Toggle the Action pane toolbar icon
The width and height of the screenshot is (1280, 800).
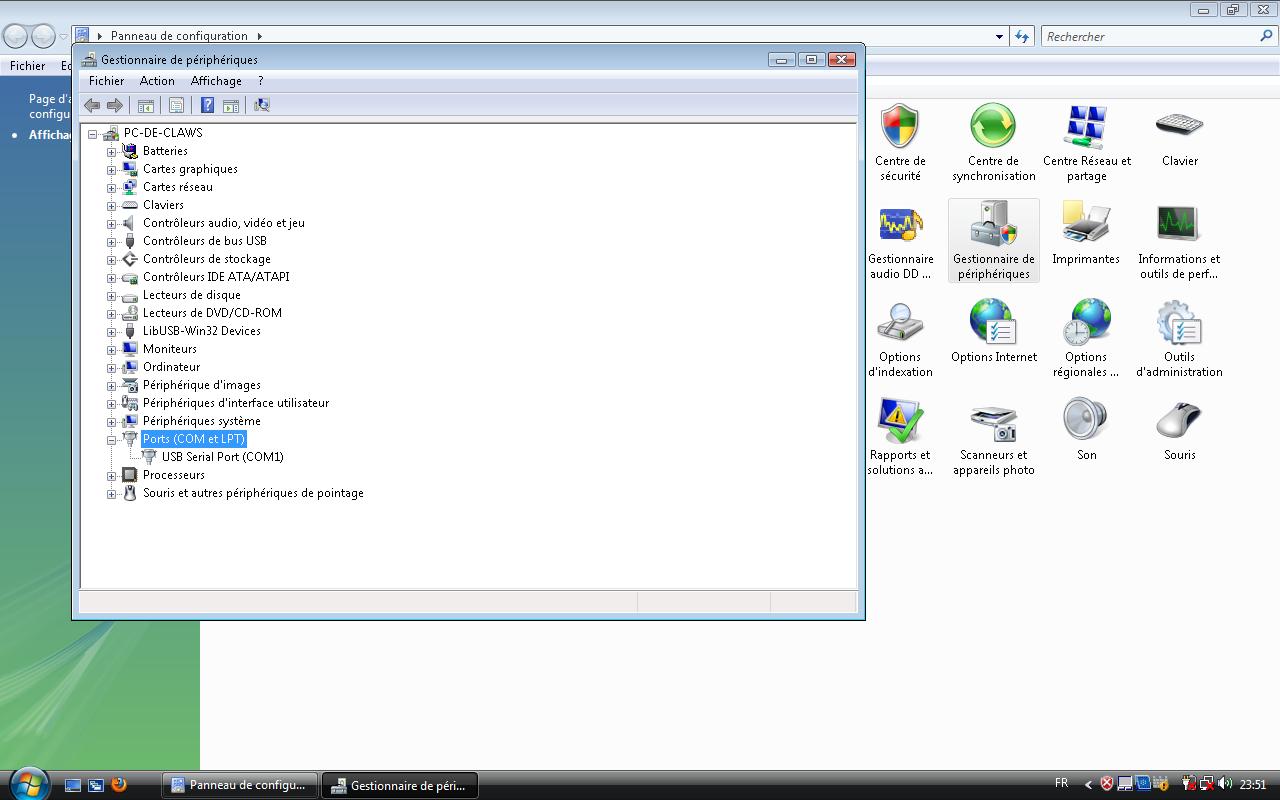pyautogui.click(x=231, y=105)
